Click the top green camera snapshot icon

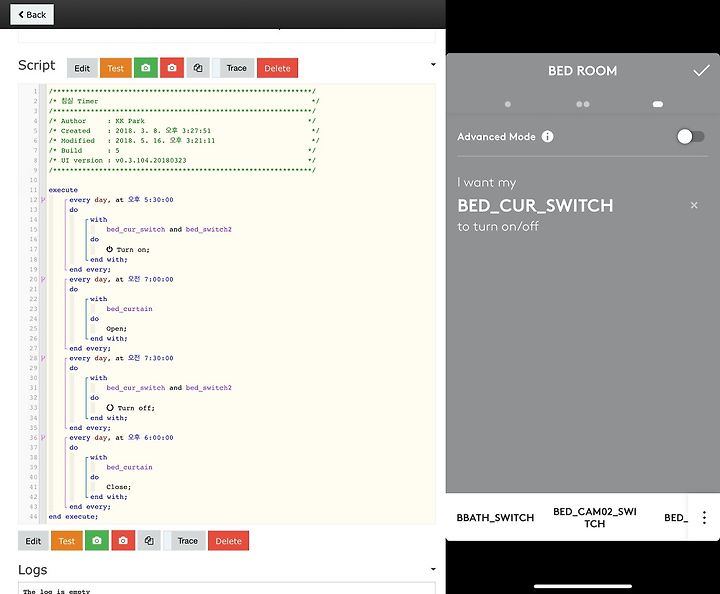(x=146, y=68)
